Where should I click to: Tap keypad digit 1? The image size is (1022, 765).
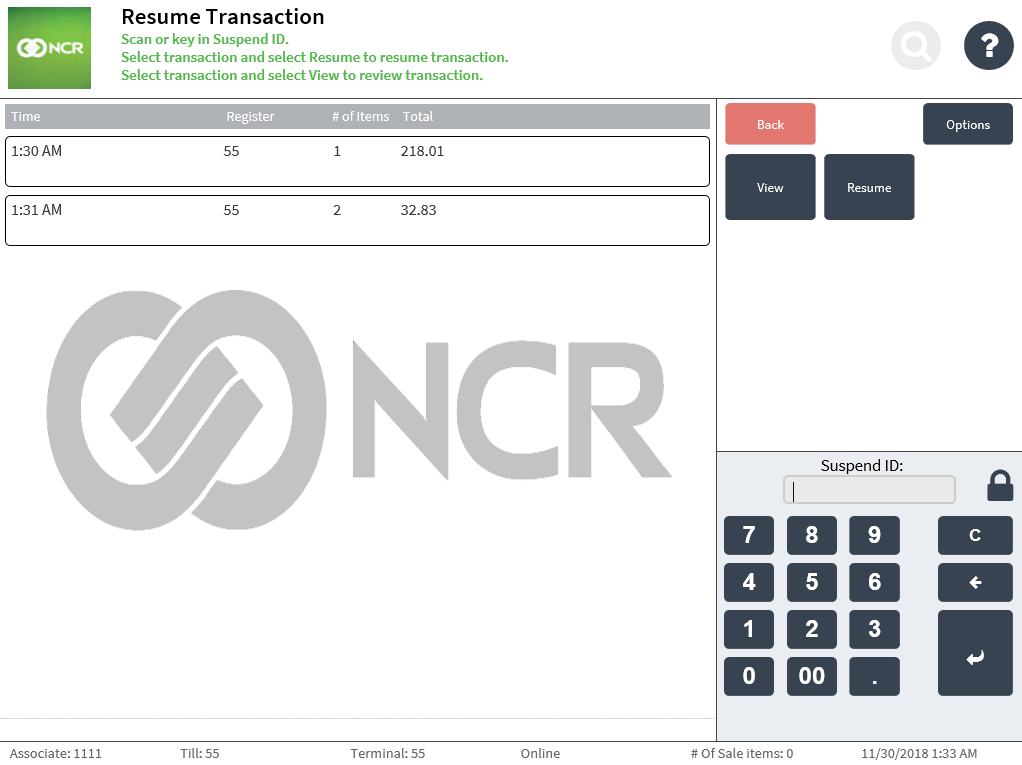(749, 629)
